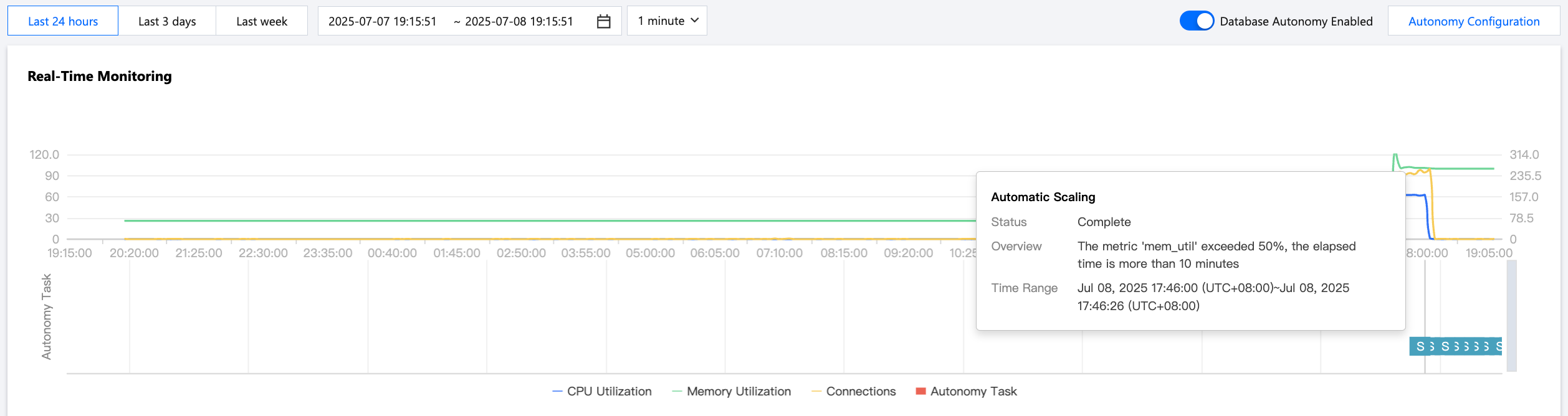Click the start date-time input field

[x=382, y=21]
